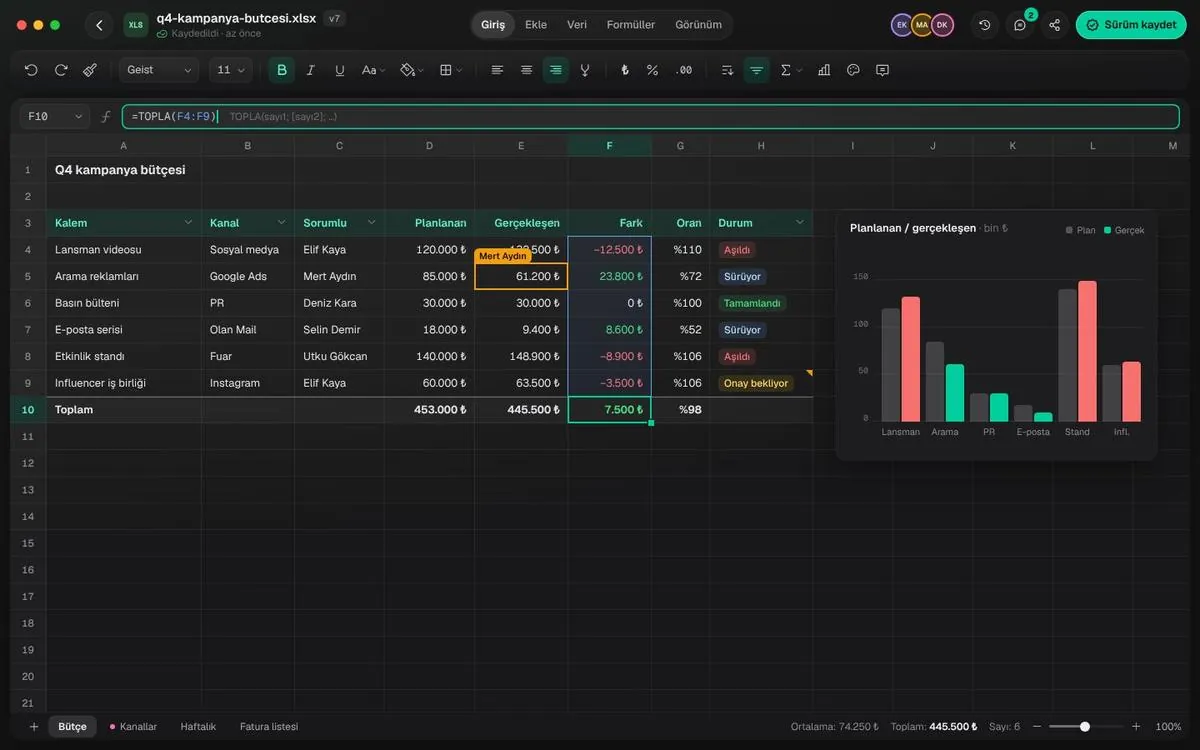This screenshot has width=1200, height=750.
Task: Switch to the Veri tab
Action: tap(577, 25)
